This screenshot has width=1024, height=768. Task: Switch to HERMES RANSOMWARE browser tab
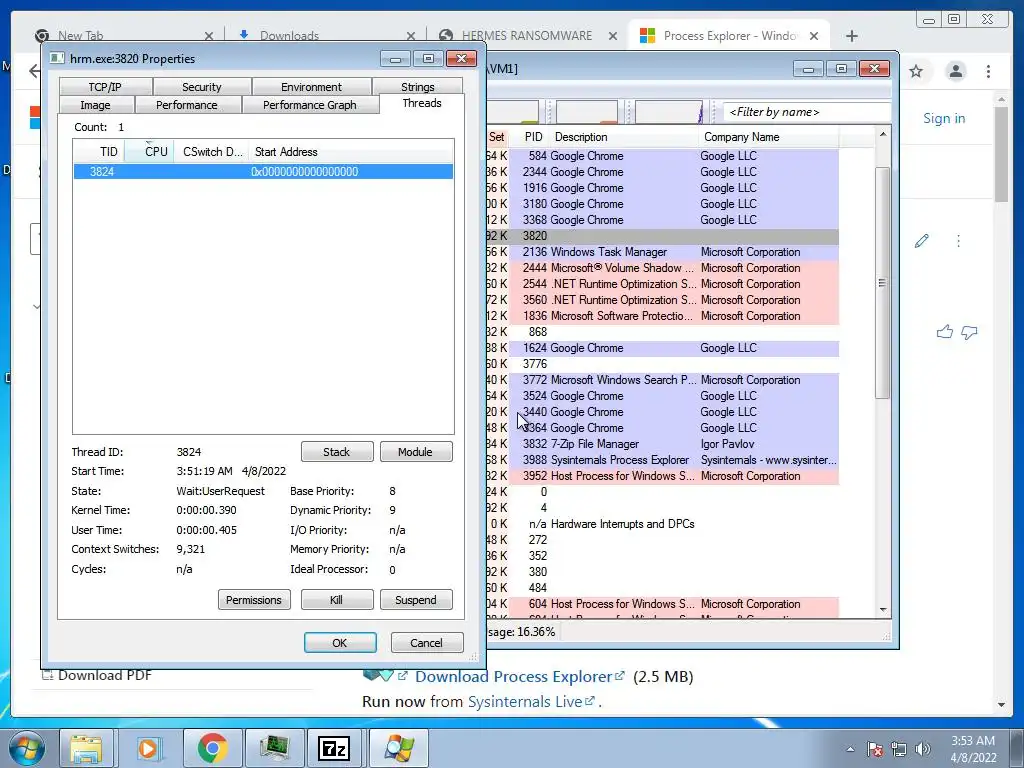(x=526, y=36)
